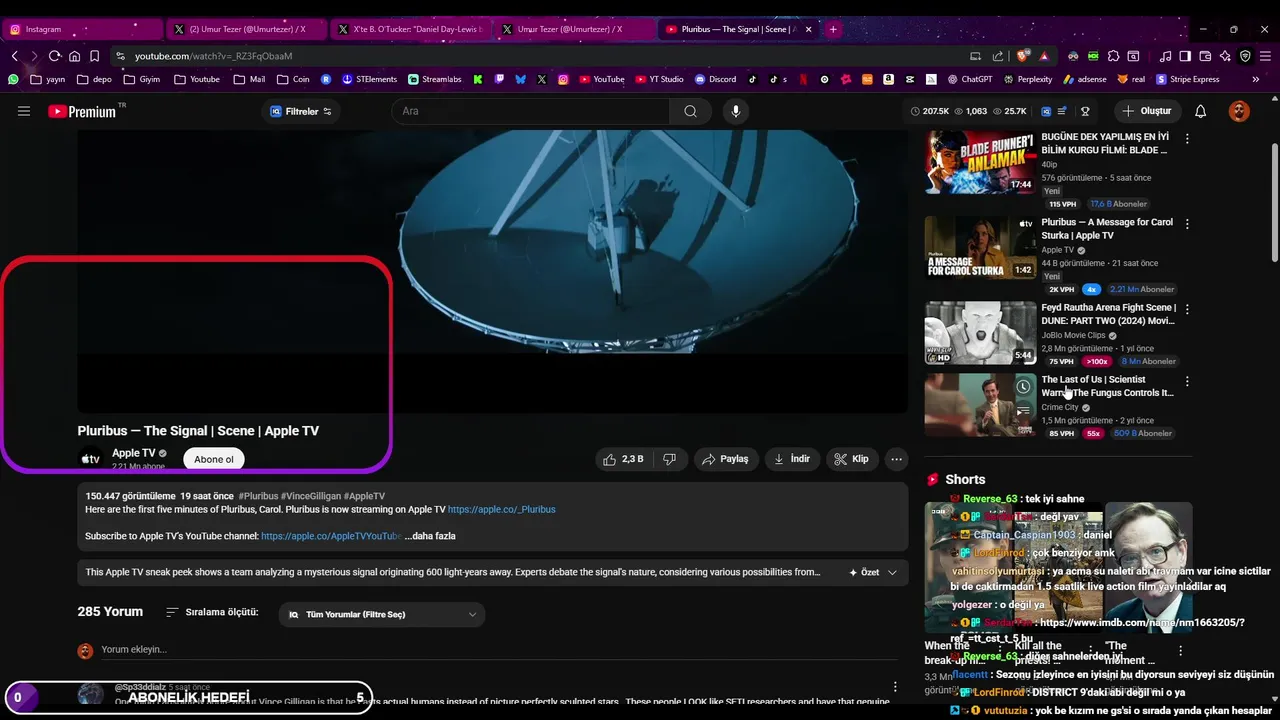Click the Yorum ekleyin comment box
Screen dimensions: 1280x720
click(500, 649)
